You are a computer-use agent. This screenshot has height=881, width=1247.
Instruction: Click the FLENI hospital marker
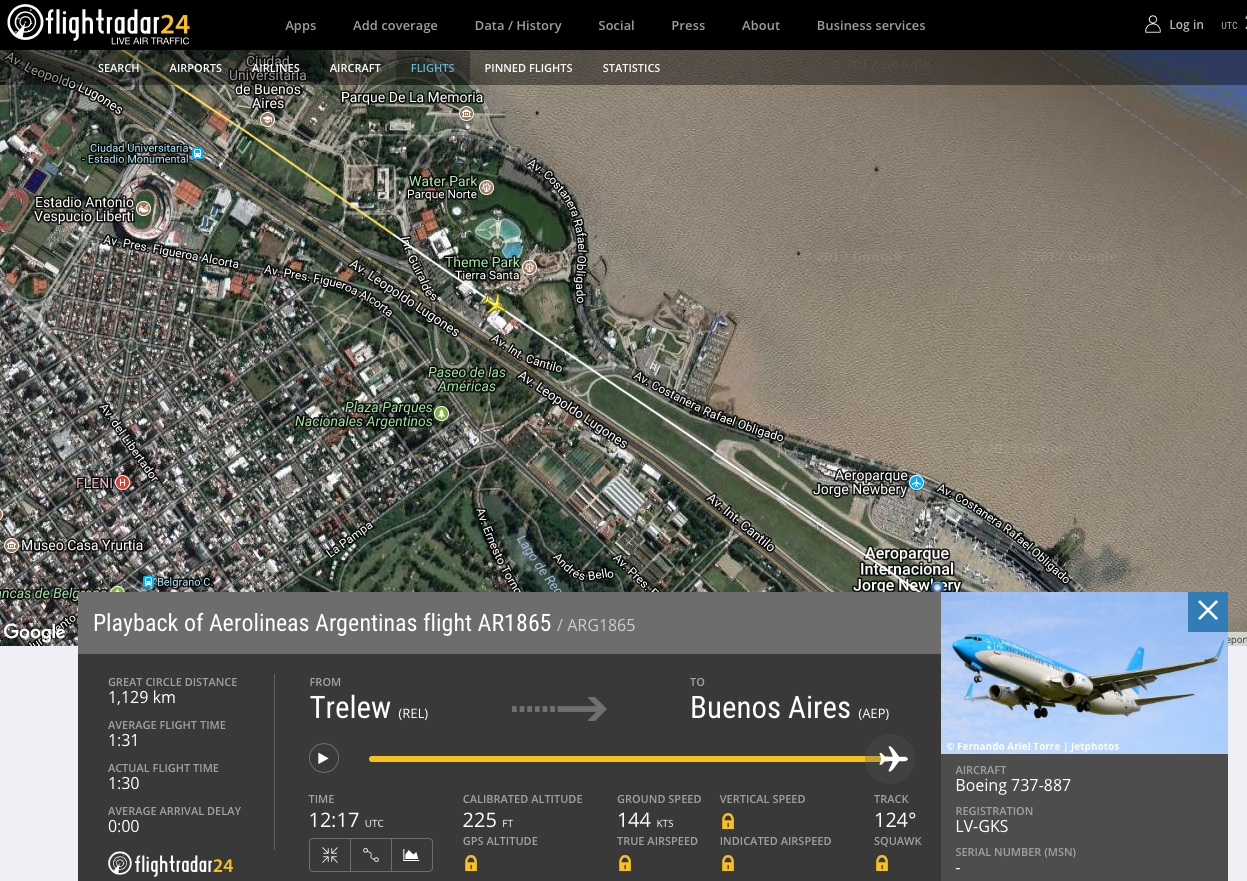pos(122,483)
